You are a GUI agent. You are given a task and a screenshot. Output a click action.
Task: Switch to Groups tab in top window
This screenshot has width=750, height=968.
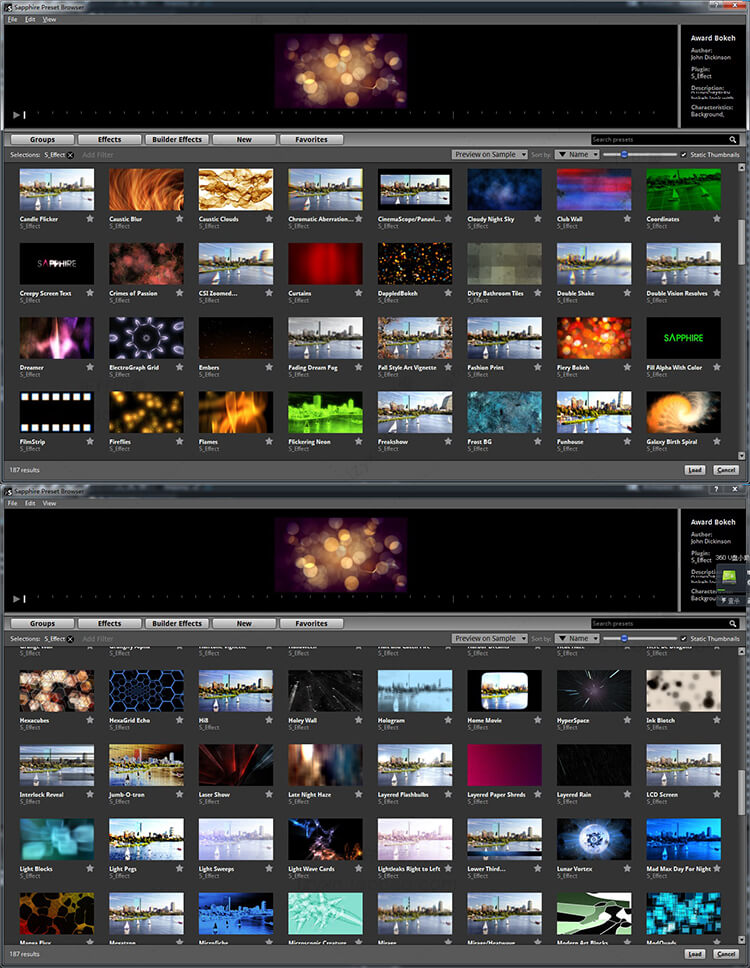(x=43, y=140)
